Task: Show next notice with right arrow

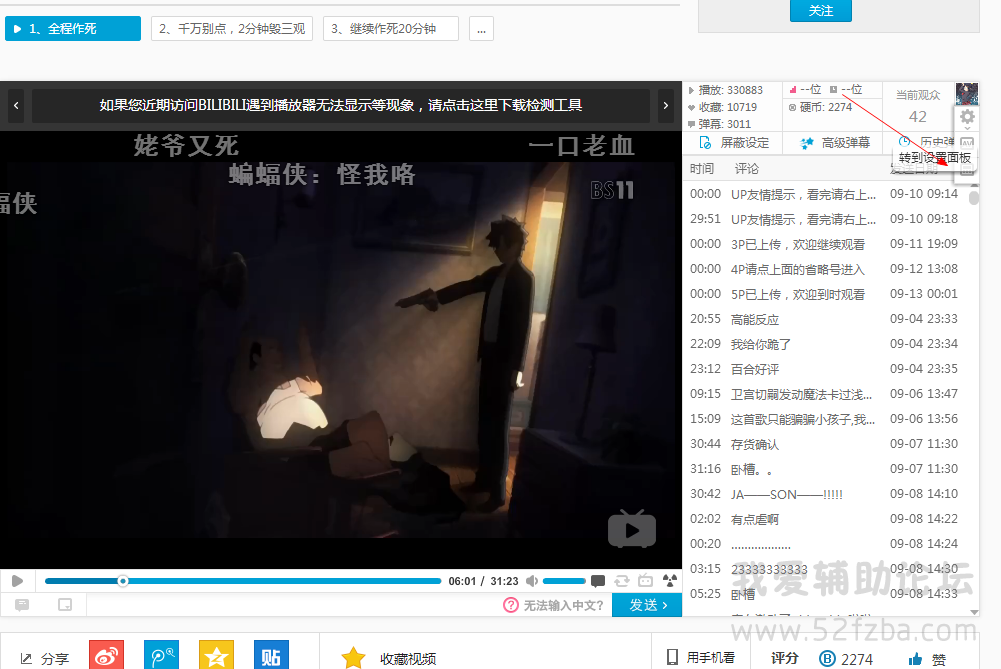Action: (x=665, y=105)
